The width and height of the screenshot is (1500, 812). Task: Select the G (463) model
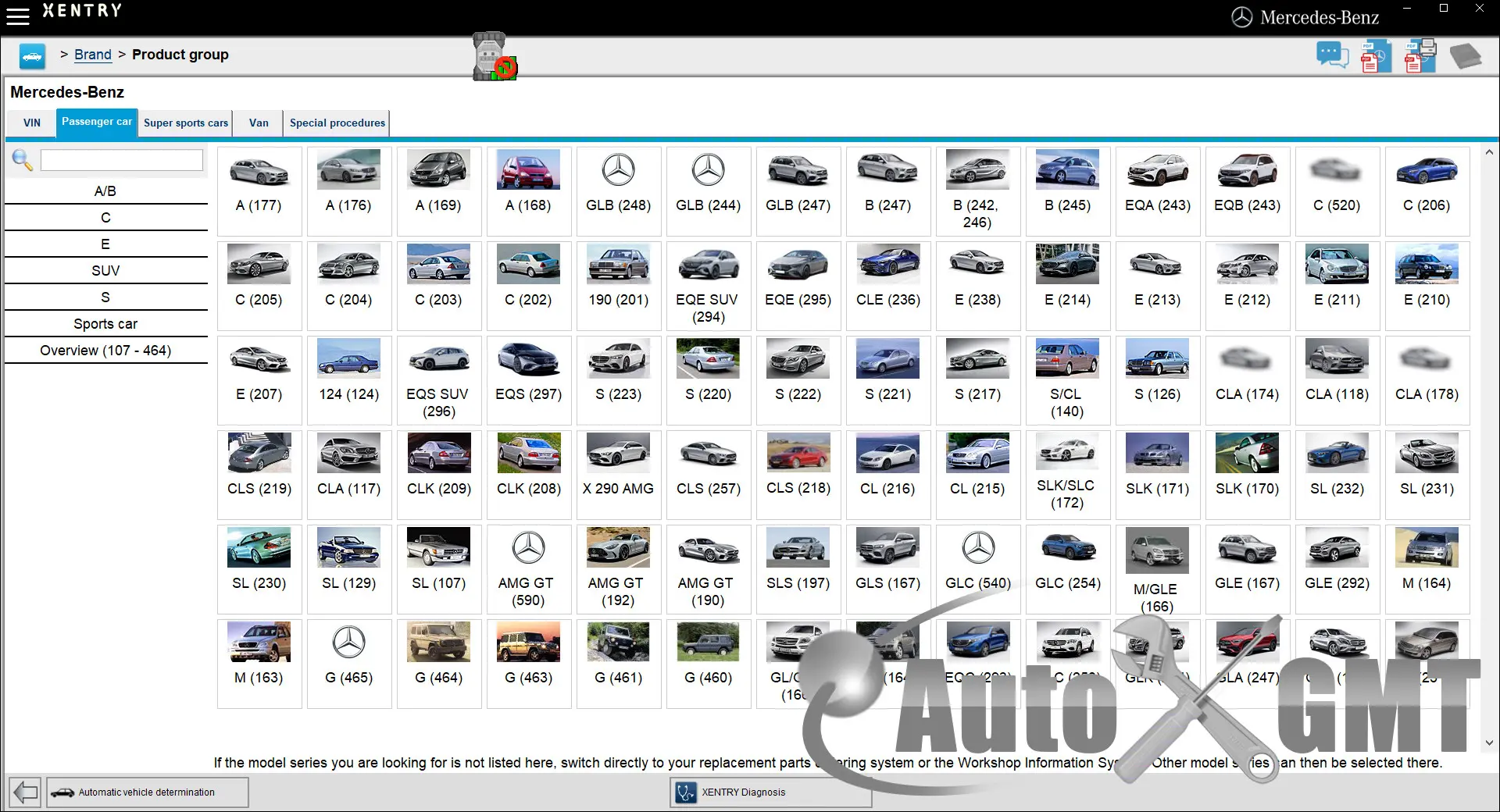click(529, 664)
